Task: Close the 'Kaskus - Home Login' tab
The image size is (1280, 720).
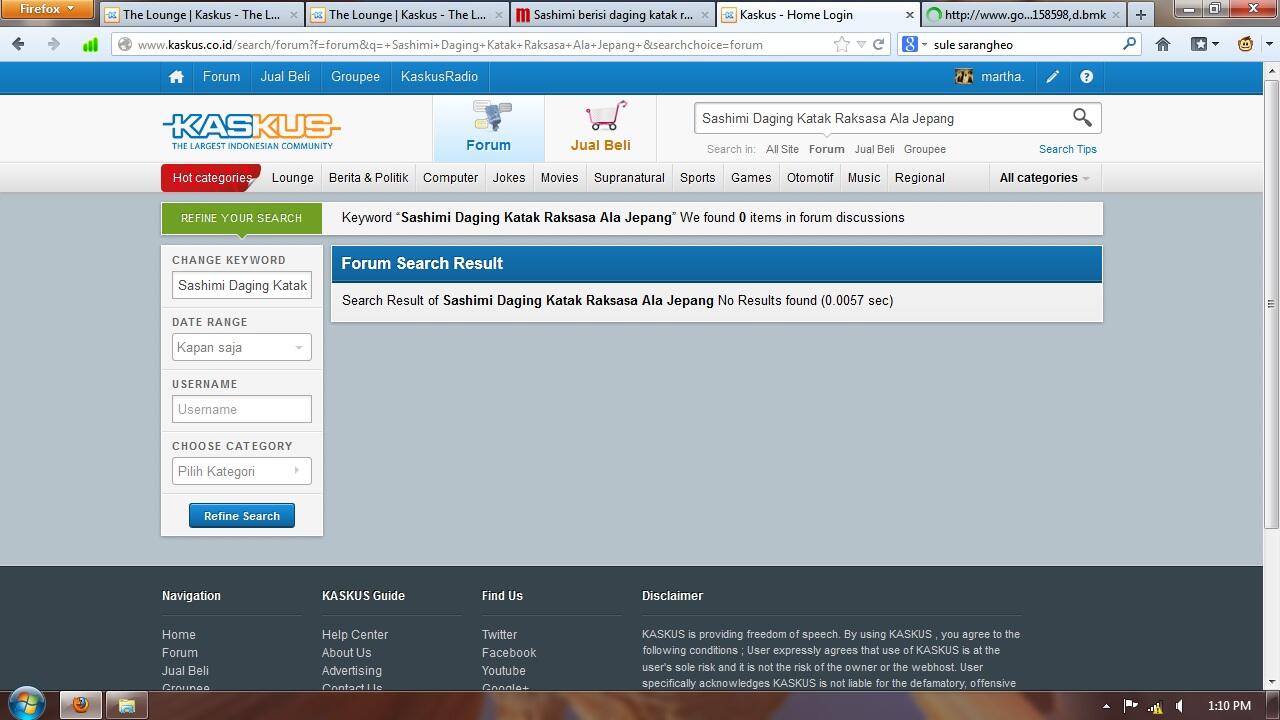Action: coord(910,15)
